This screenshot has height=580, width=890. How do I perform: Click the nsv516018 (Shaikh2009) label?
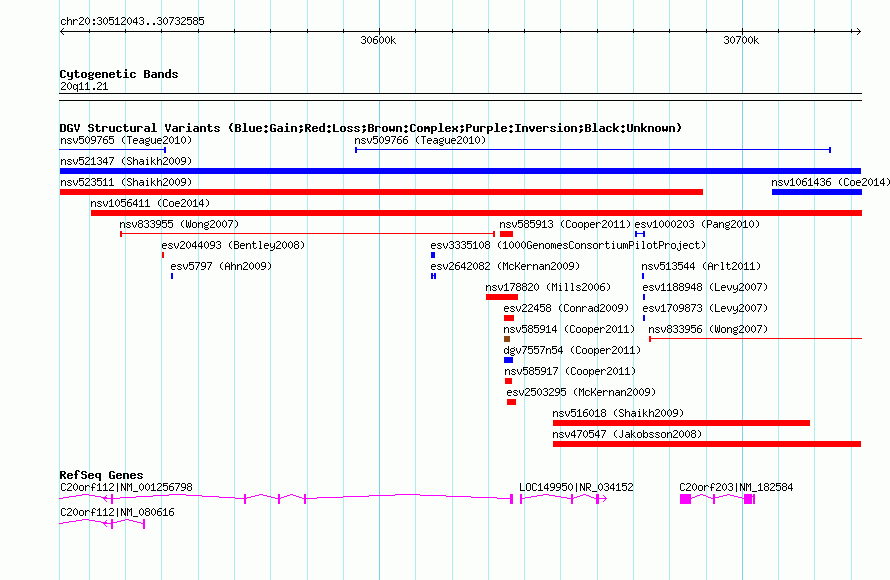[618, 413]
